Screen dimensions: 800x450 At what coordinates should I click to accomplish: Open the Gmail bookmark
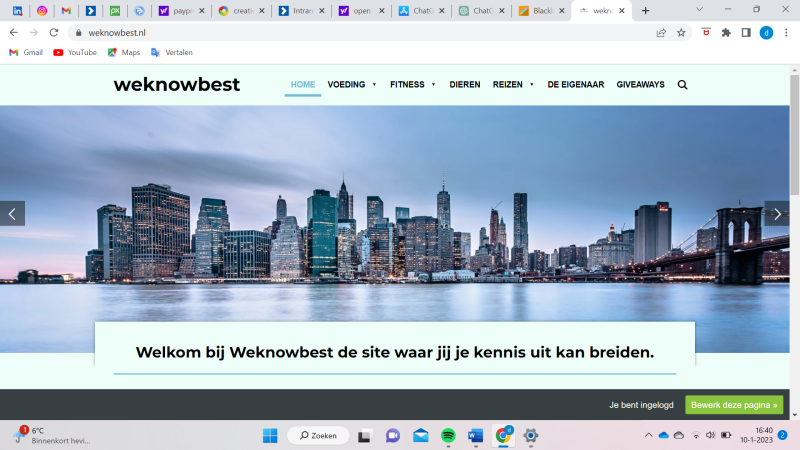coord(26,52)
